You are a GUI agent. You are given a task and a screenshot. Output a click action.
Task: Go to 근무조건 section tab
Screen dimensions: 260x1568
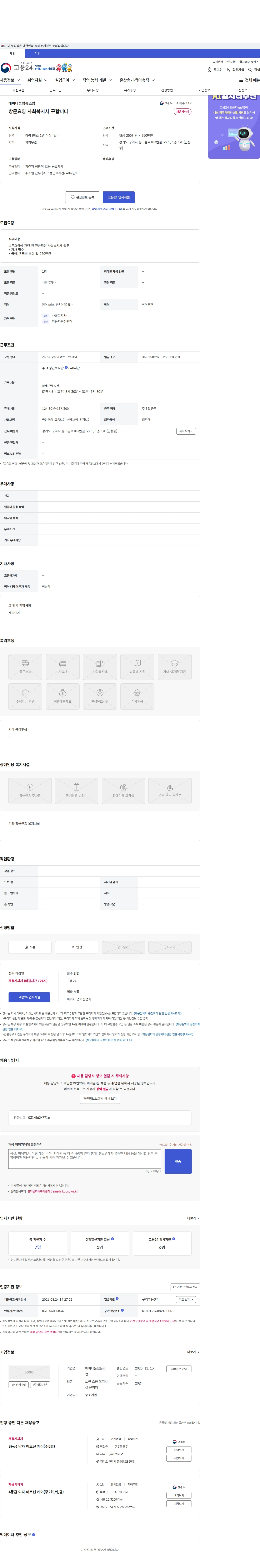coord(55,90)
